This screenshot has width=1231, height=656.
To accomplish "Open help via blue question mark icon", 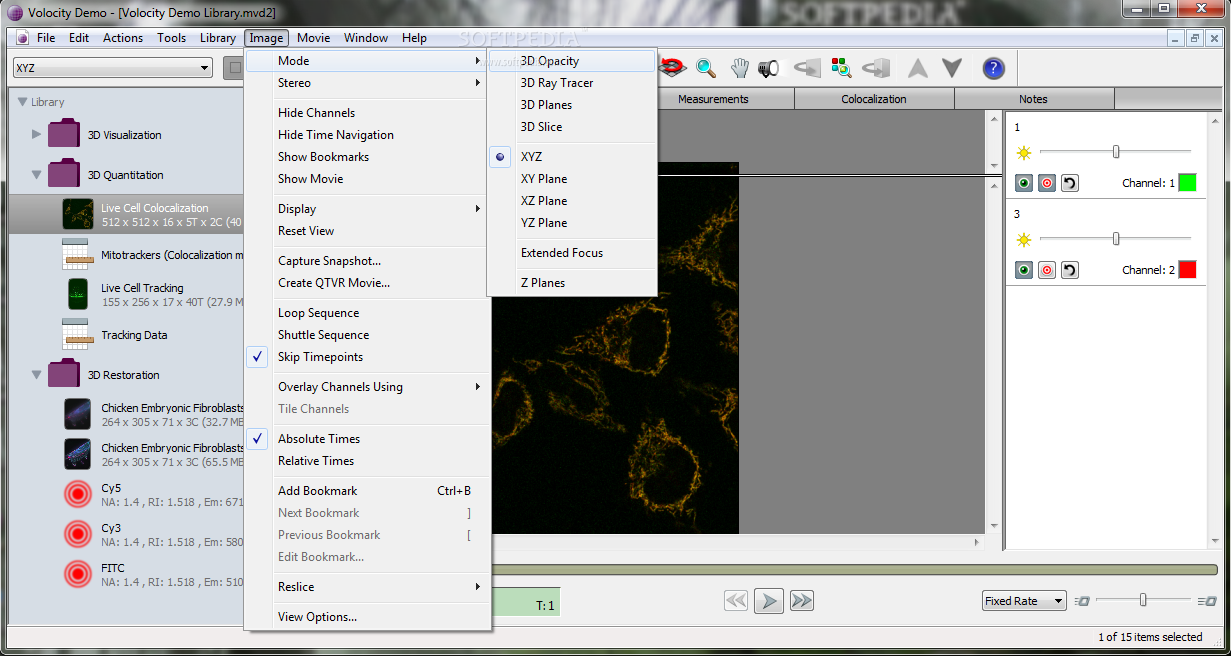I will tap(993, 68).
